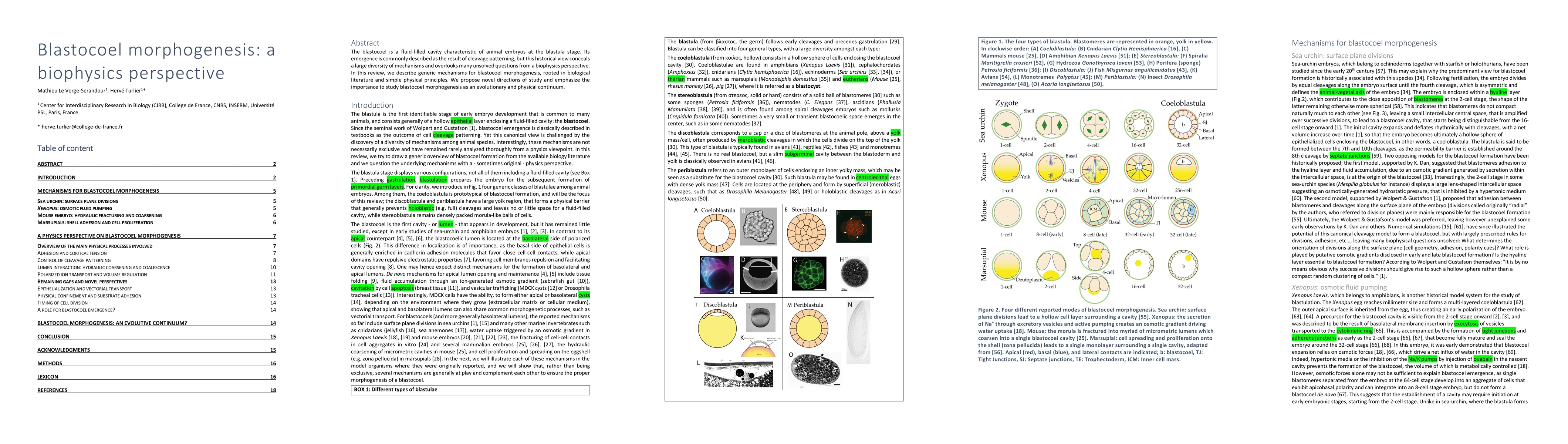The height and width of the screenshot is (444, 1568).
Task: Open 'Xenopus: osmotic fluid pumping' contents entry
Action: 74,208
